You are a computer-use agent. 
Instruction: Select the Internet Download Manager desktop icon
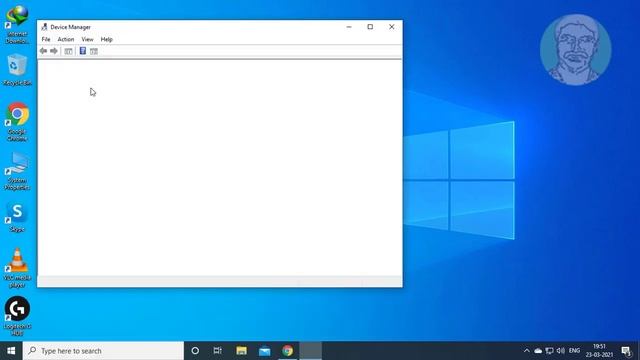17,24
